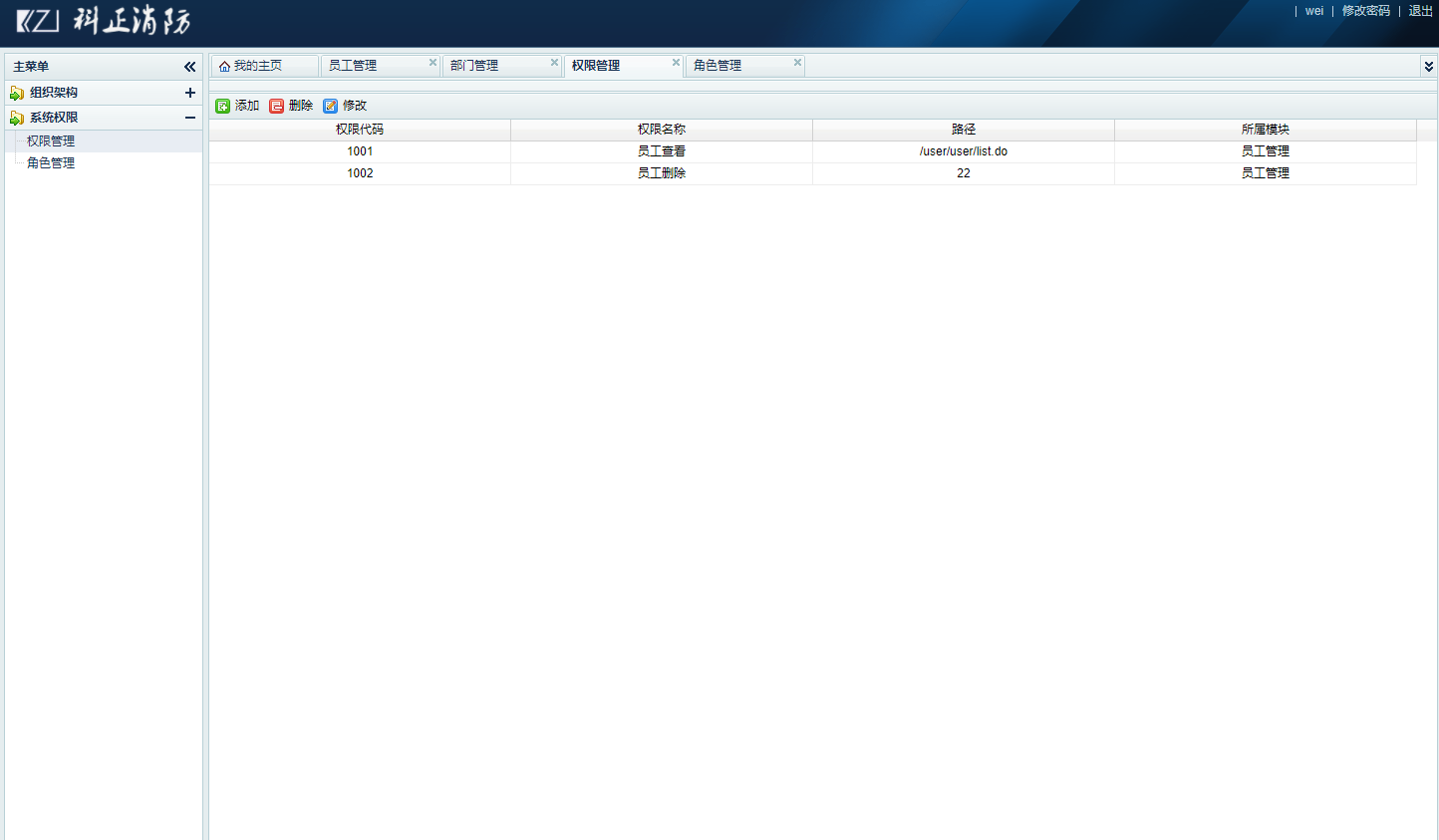Click the 主菜单 panel title
1439x840 pixels.
pyautogui.click(x=31, y=67)
